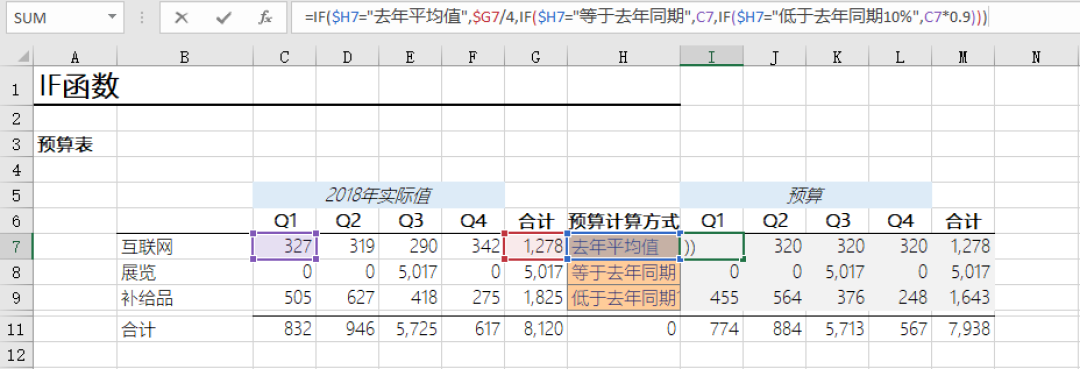1080x369 pixels.
Task: Click cell G11 total 8,120
Action: coord(536,329)
